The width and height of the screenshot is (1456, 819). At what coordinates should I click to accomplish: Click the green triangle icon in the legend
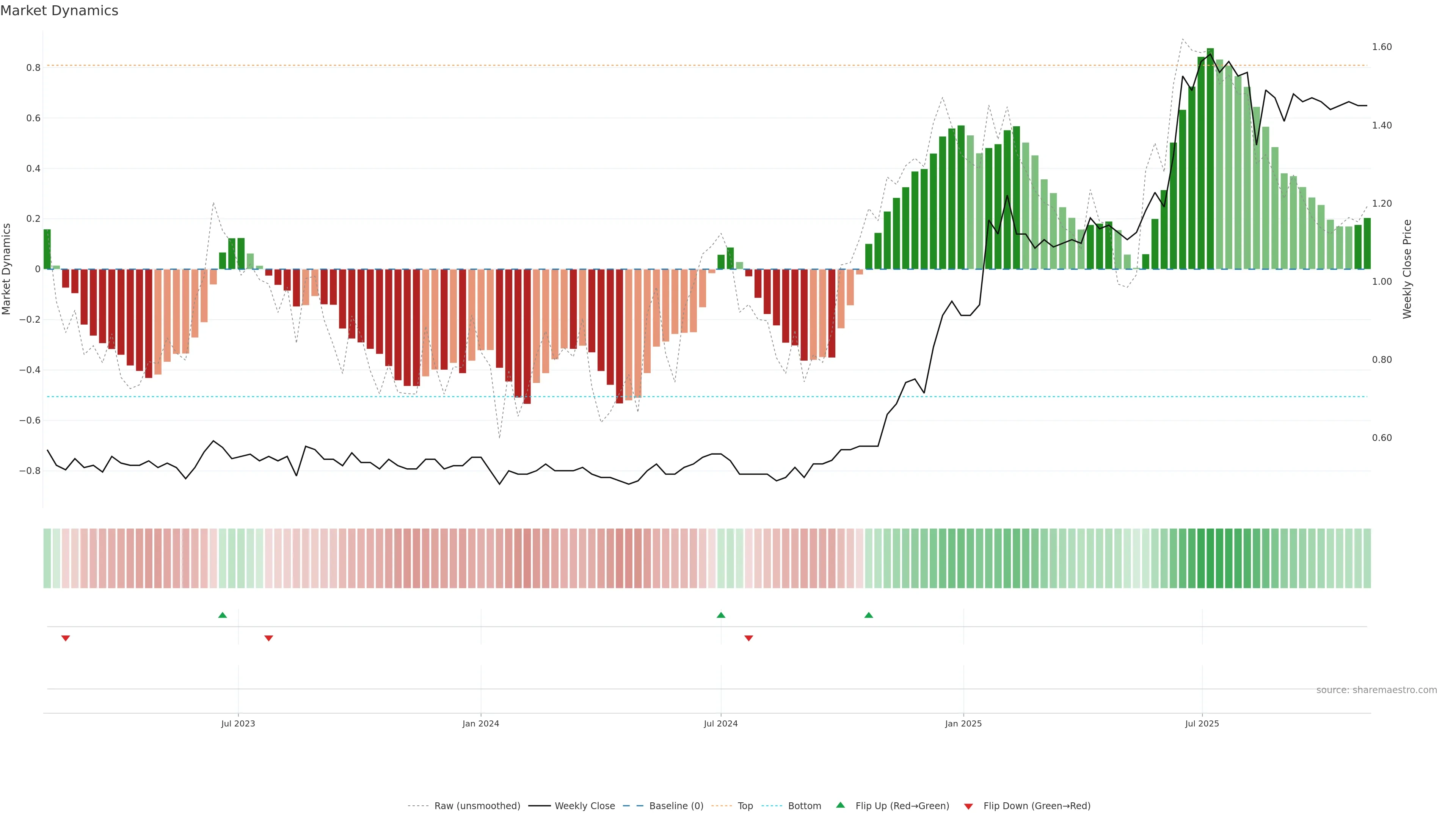pos(841,805)
